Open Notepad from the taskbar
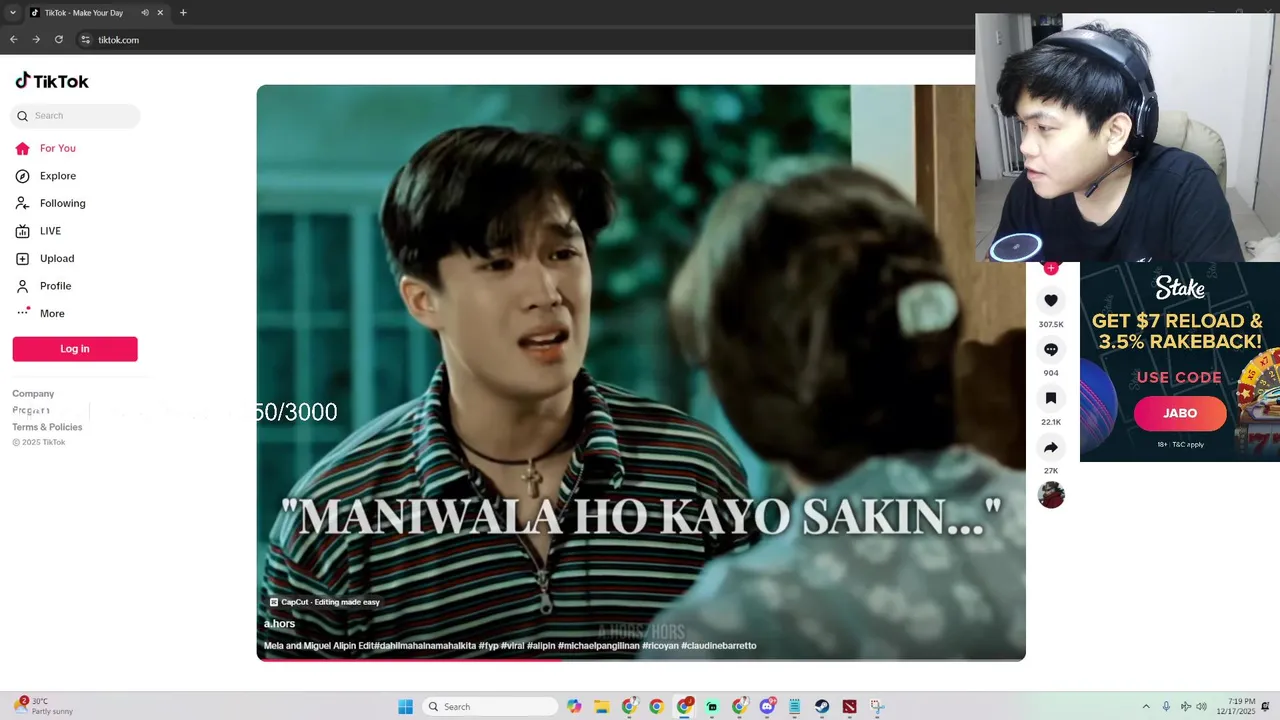The width and height of the screenshot is (1280, 720). pos(794,707)
